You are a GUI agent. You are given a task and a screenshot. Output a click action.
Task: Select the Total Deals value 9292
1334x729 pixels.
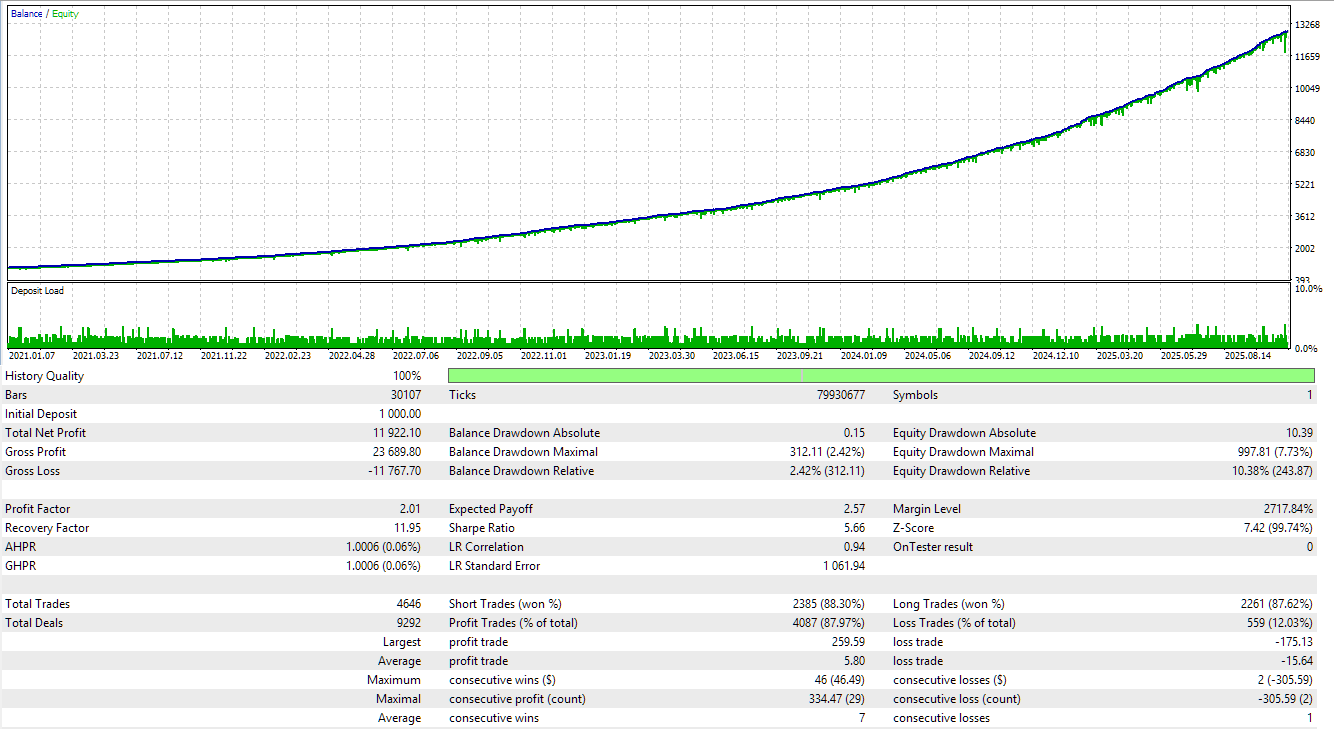click(409, 623)
